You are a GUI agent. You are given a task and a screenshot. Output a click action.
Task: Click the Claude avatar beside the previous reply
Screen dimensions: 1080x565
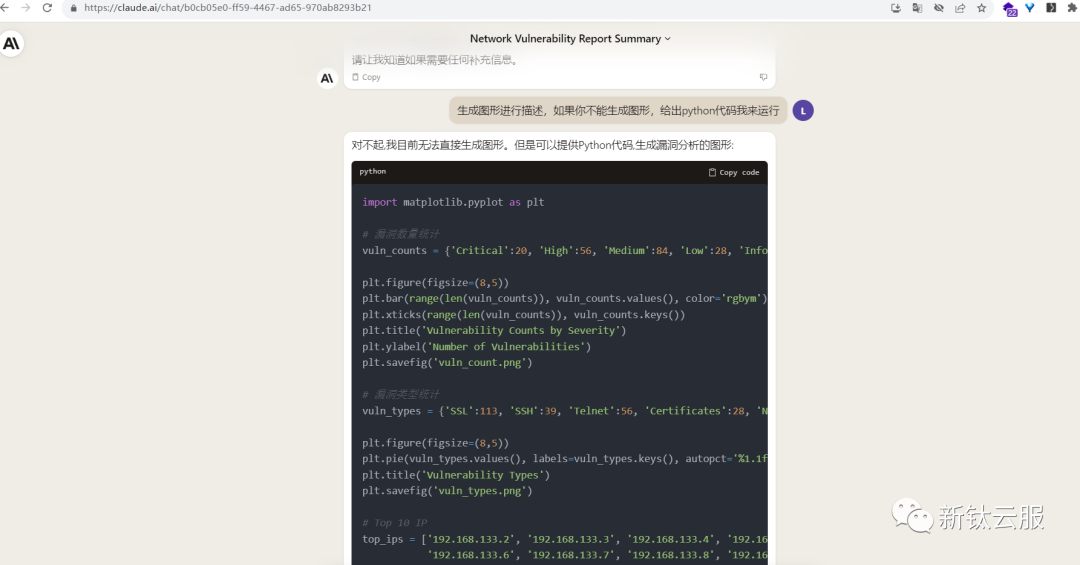point(327,78)
